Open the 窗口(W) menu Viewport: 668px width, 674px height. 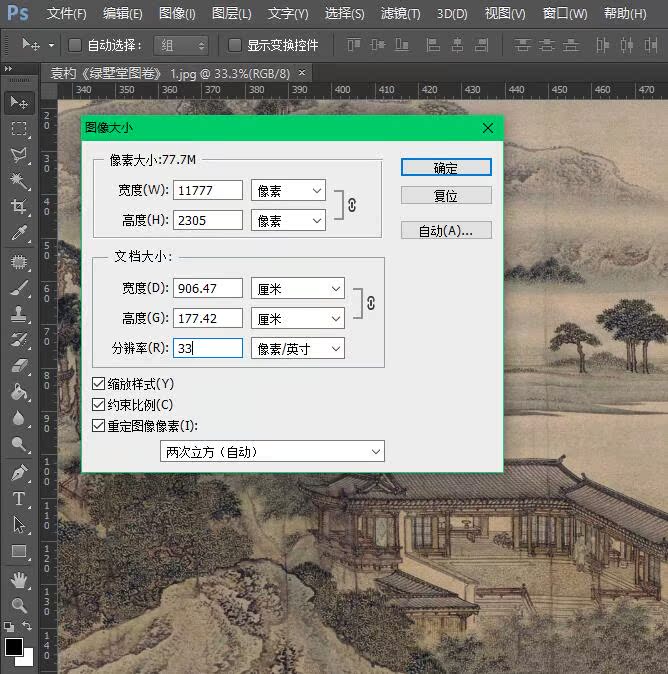(565, 14)
